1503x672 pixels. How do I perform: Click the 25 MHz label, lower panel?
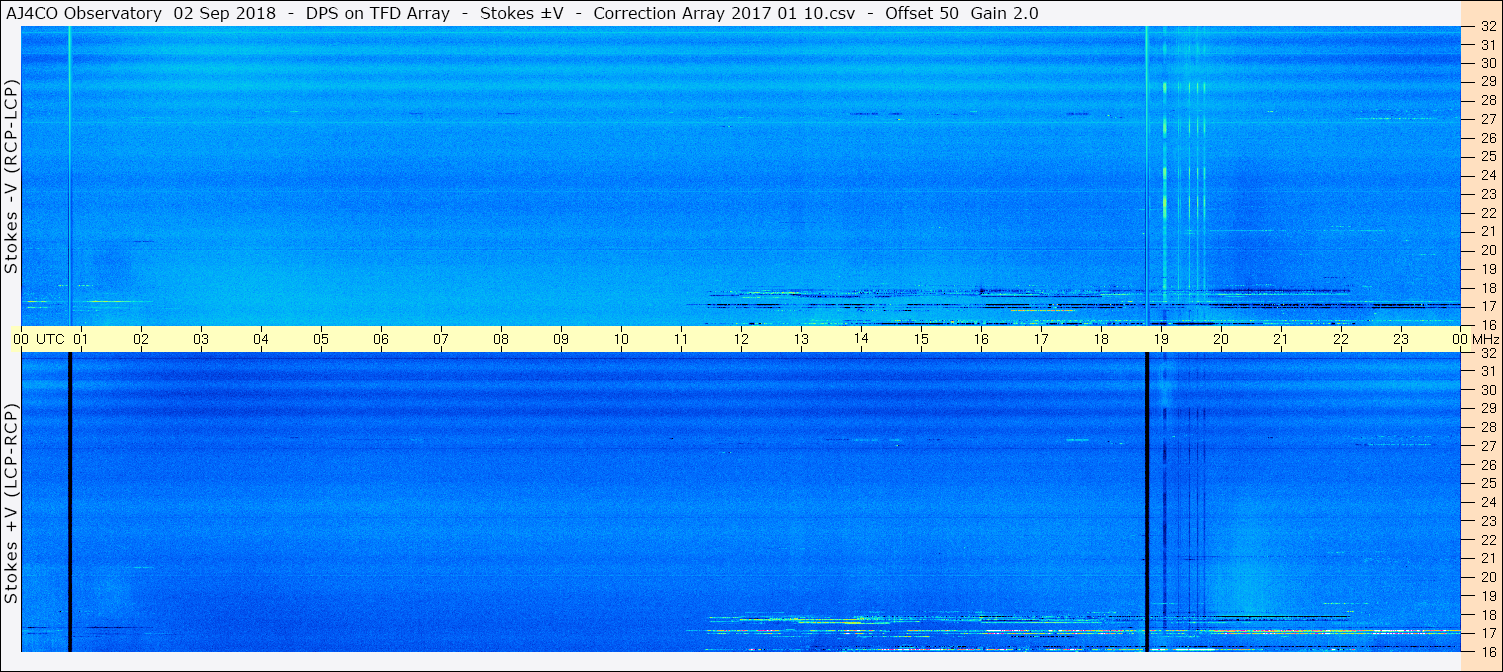[1488, 483]
